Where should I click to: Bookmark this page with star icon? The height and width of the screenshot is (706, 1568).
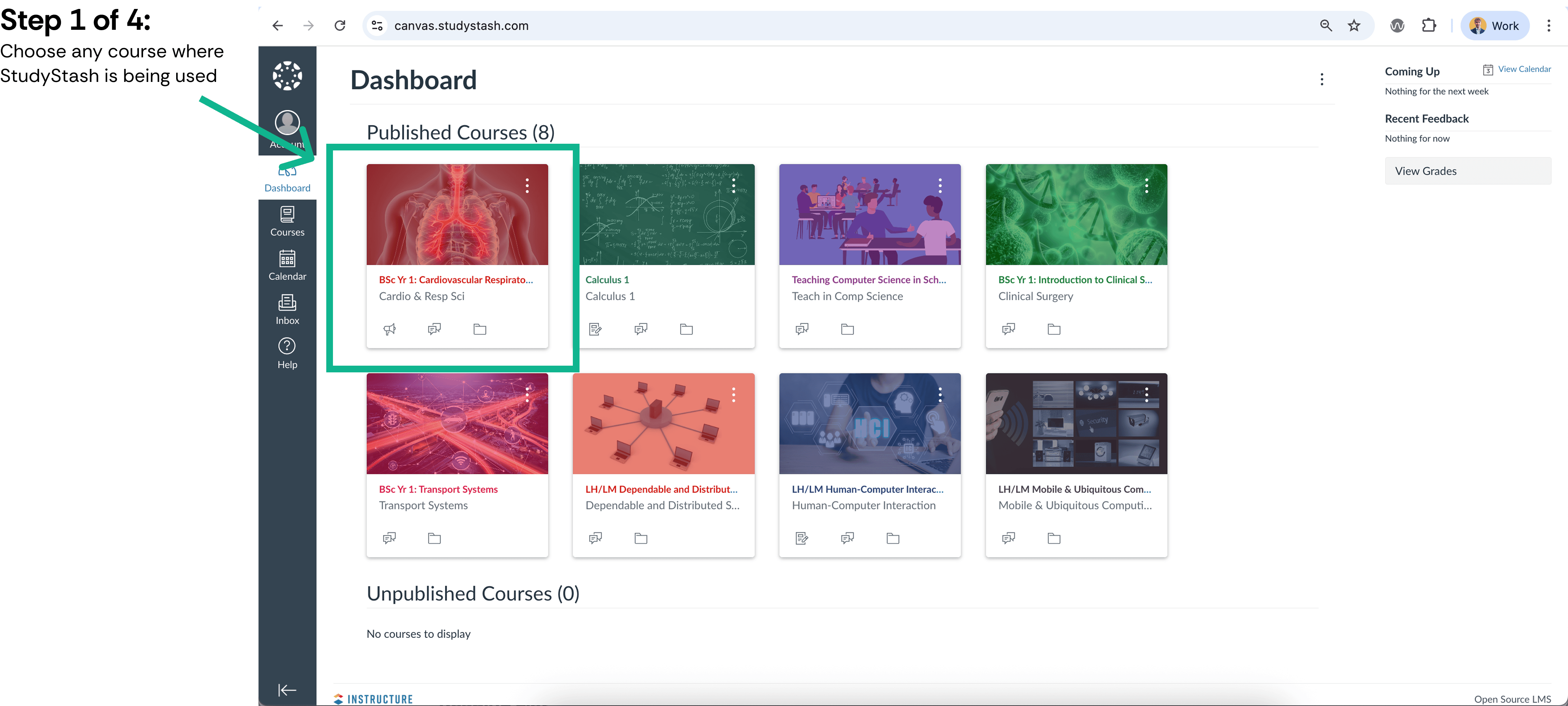pyautogui.click(x=1354, y=26)
